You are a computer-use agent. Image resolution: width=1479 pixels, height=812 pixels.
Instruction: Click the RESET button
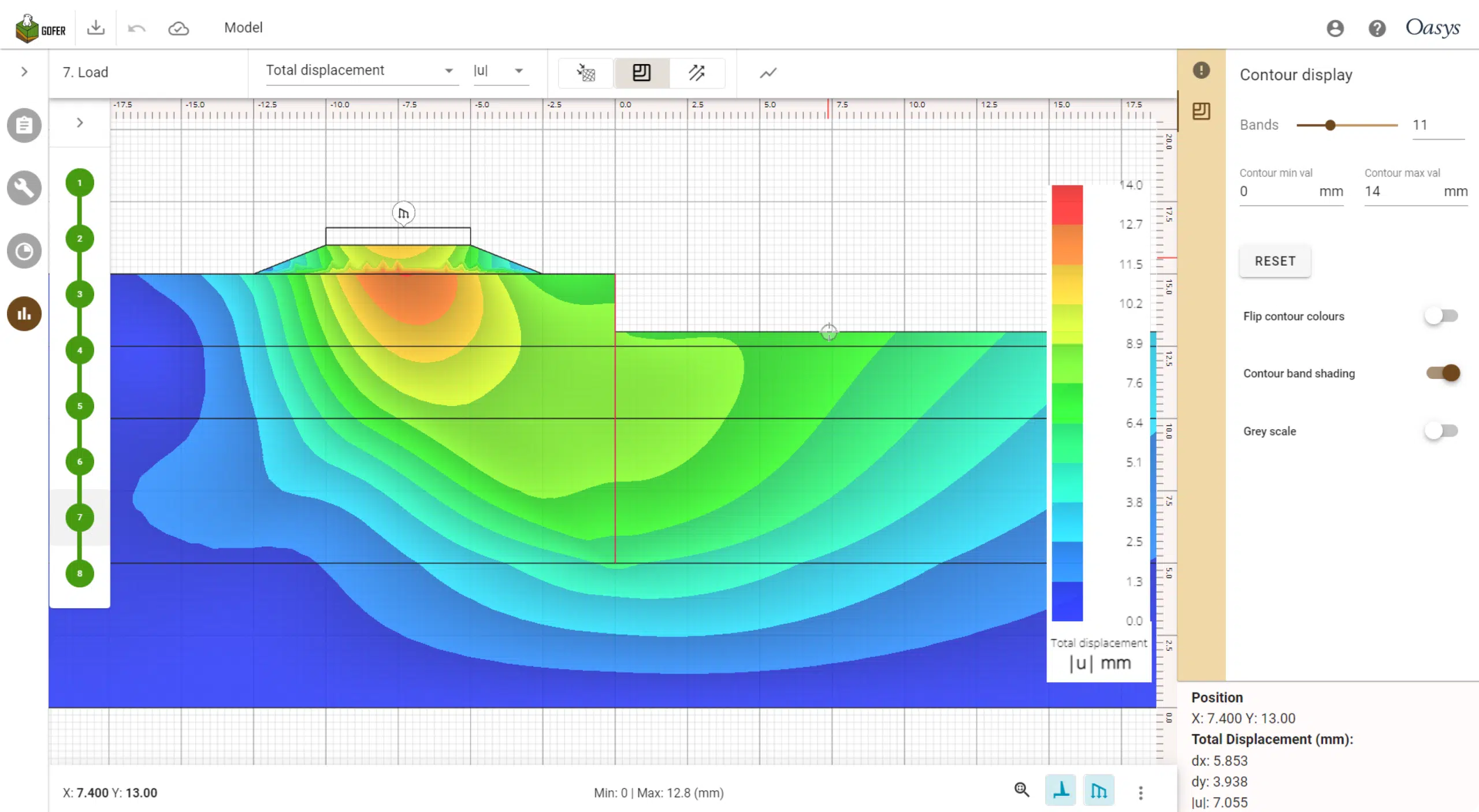1275,261
